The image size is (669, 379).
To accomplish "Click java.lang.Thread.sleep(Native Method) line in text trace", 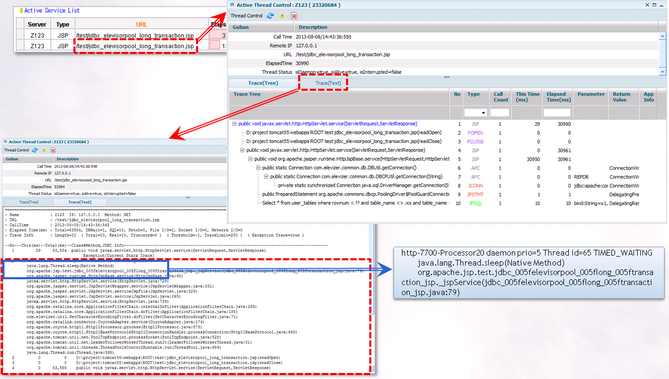I will pos(70,265).
